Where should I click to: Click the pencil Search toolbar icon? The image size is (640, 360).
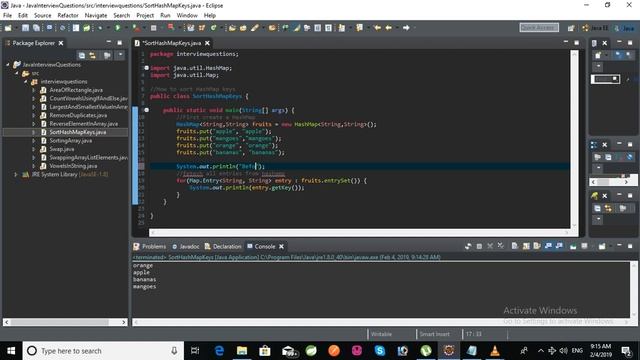click(255, 28)
